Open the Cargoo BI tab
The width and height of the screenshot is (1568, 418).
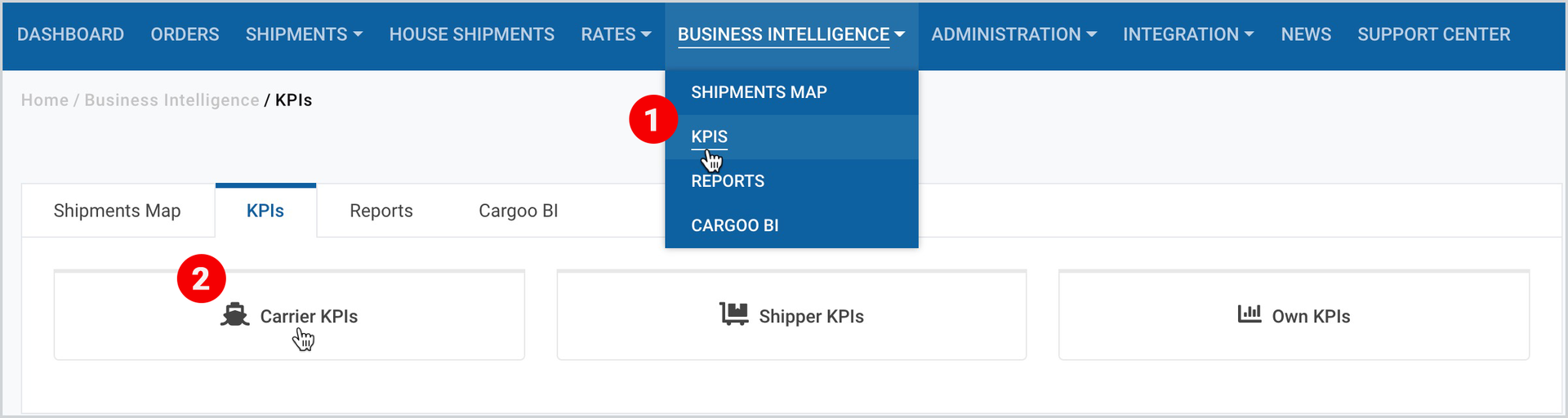click(x=519, y=211)
